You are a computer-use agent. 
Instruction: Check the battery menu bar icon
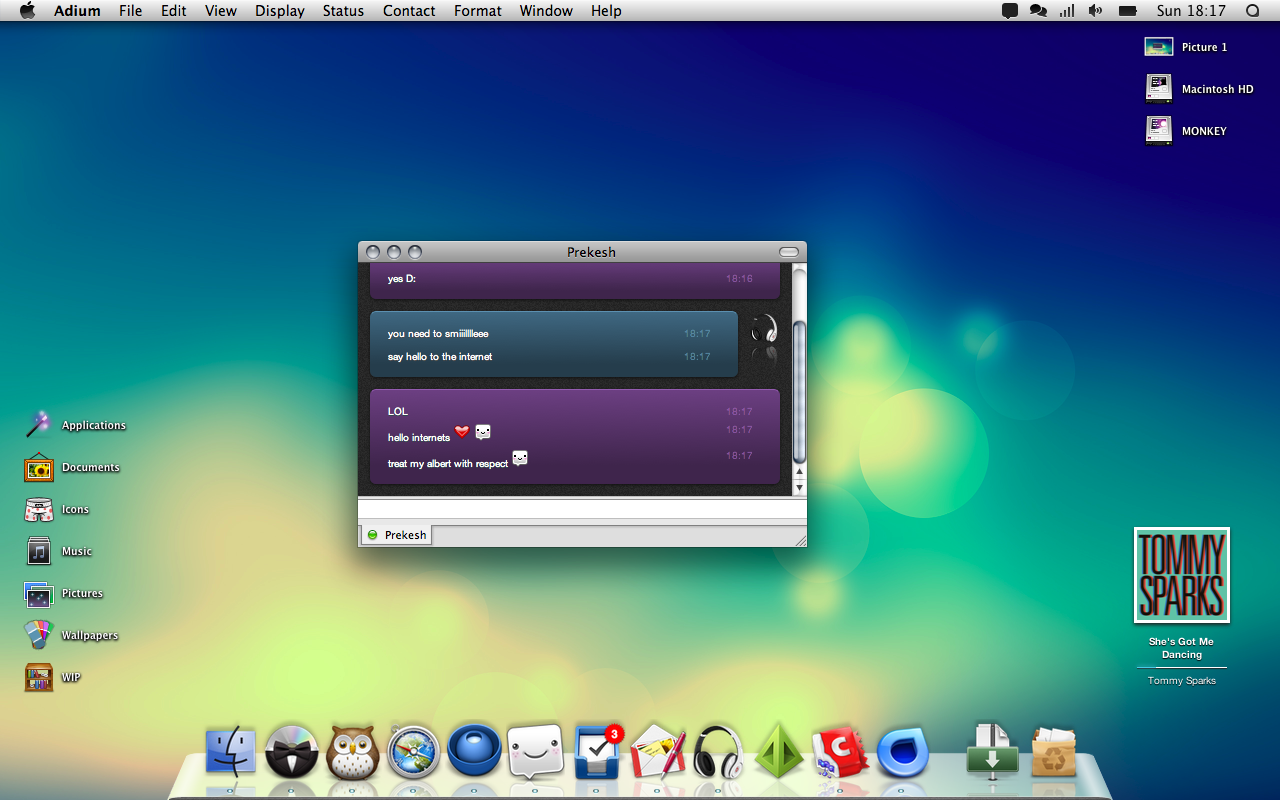click(x=1128, y=11)
